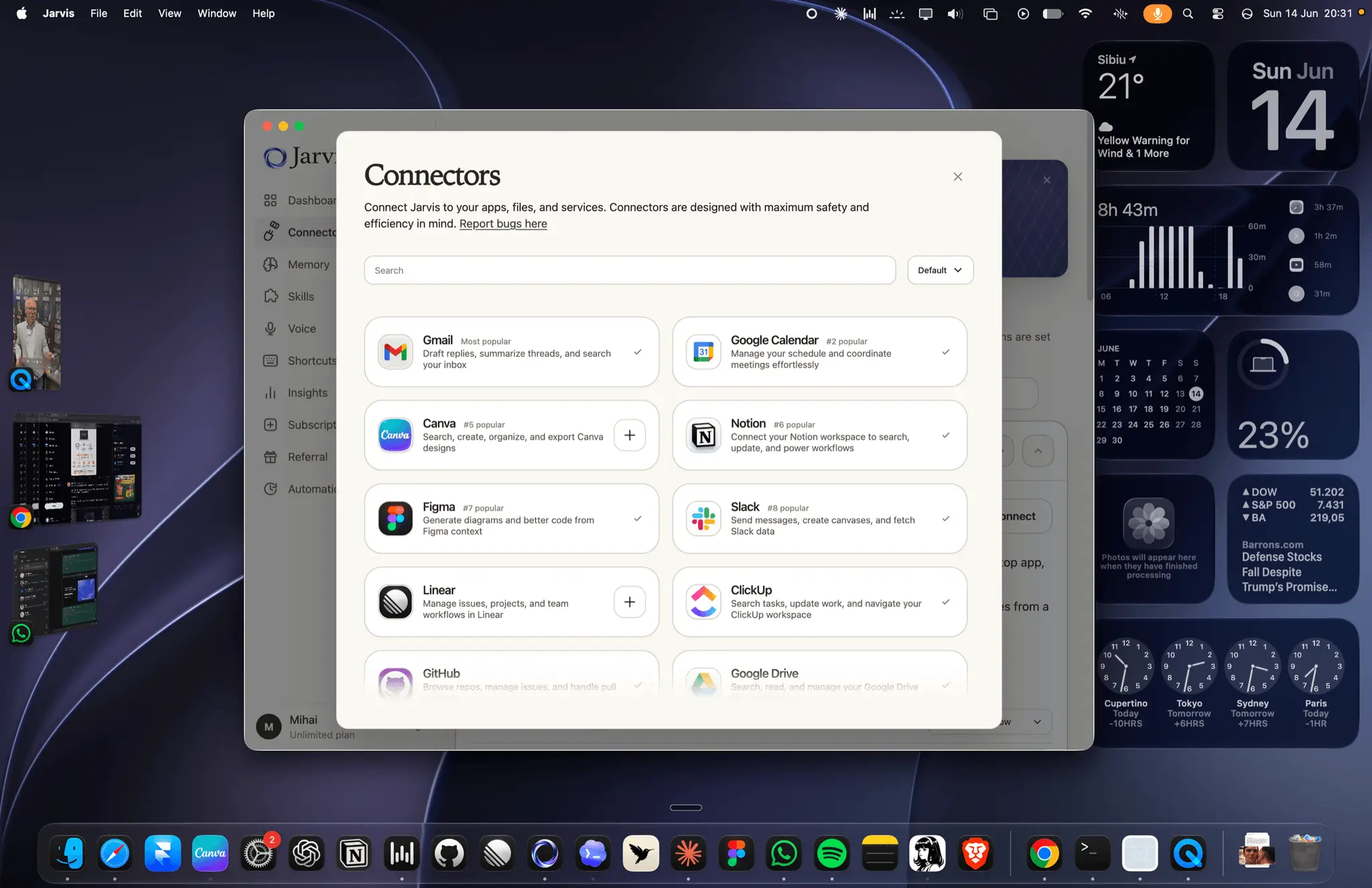Launch Spotify from the Dock
Viewport: 1372px width, 888px height.
pyautogui.click(x=832, y=853)
